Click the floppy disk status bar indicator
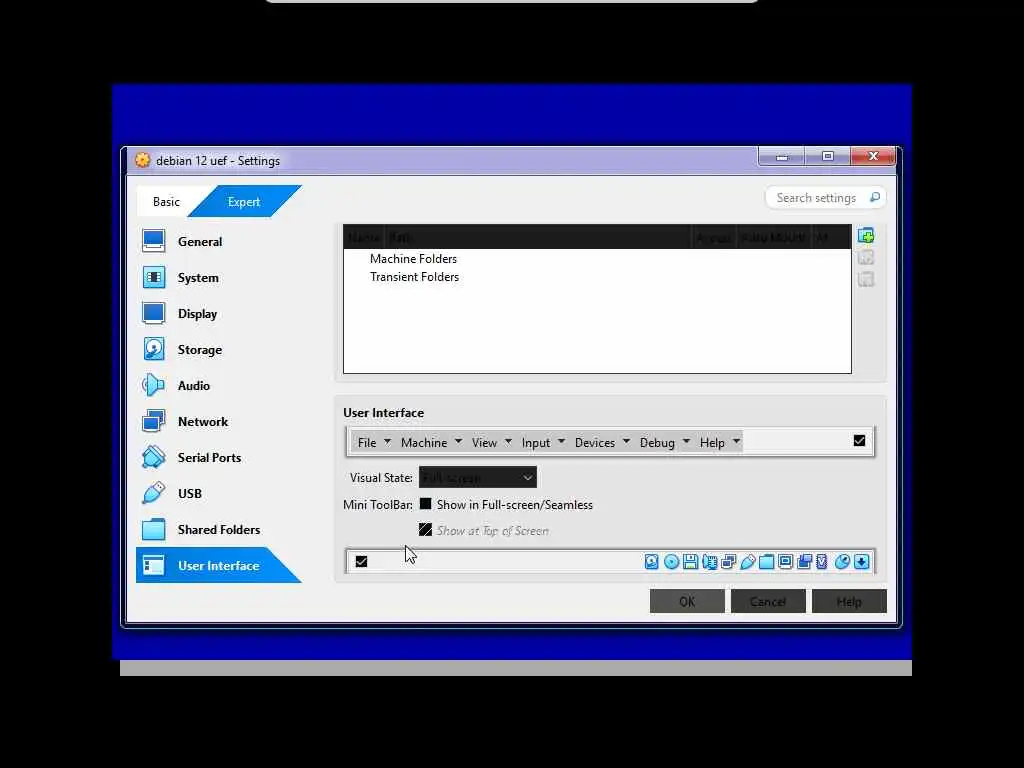 click(x=690, y=562)
